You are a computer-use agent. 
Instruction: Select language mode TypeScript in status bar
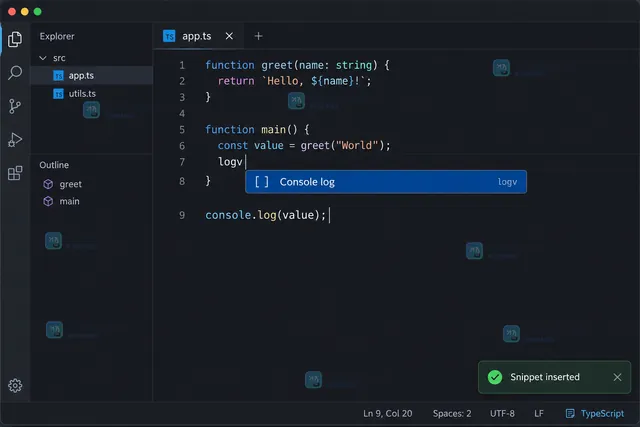602,414
